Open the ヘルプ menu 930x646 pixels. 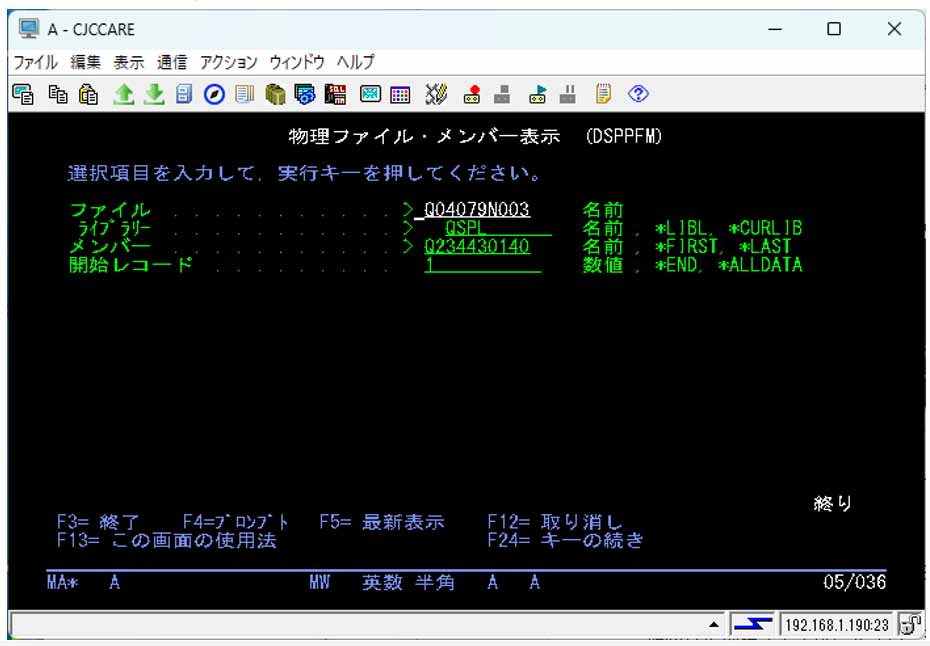coord(356,62)
